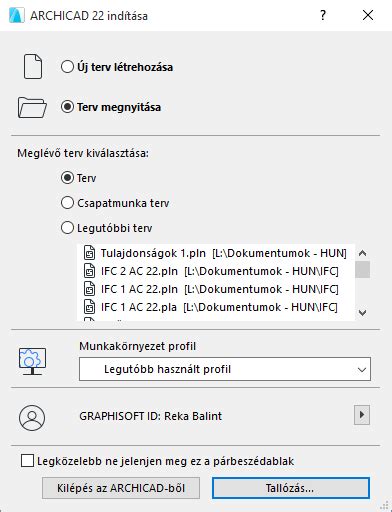Expand the GRAPHISOFT ID arrow button
The height and width of the screenshot is (512, 392).
pos(362,415)
